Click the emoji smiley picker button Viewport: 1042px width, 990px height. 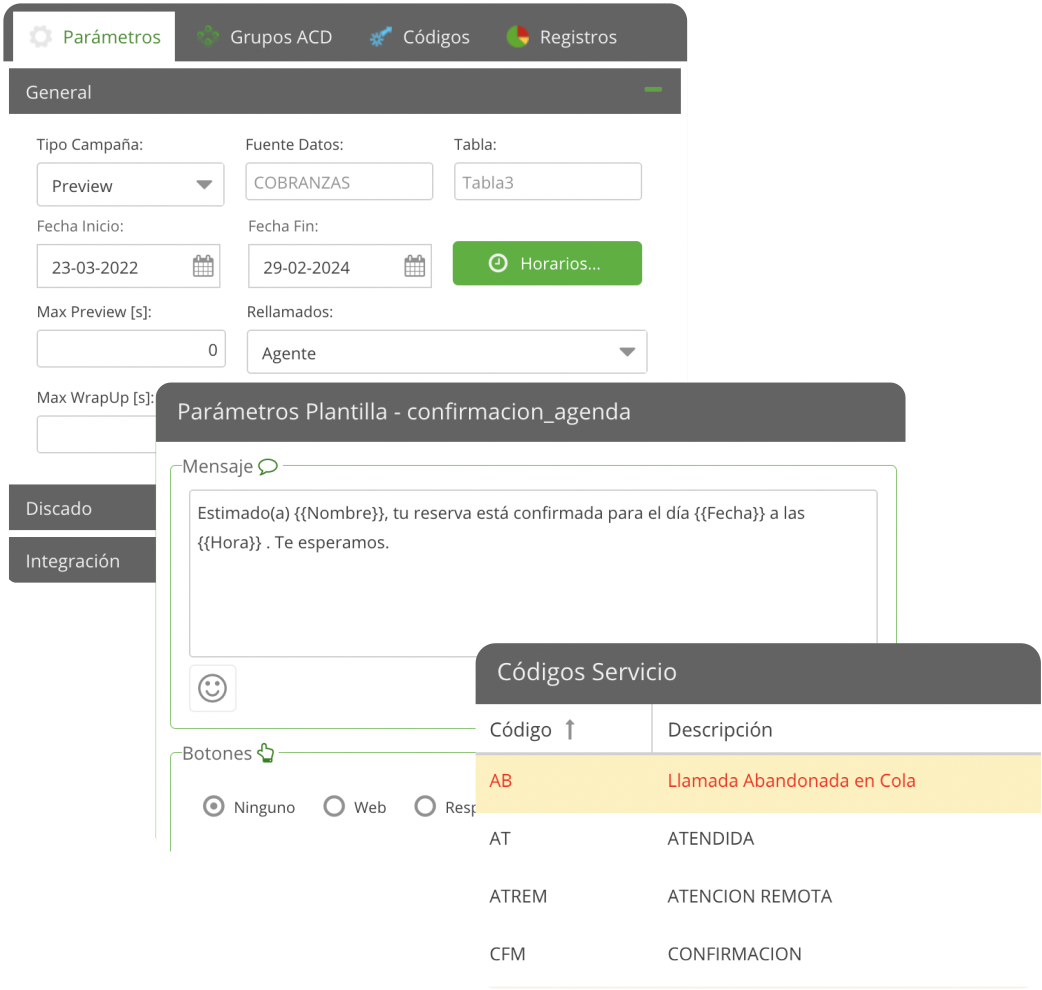tap(212, 688)
